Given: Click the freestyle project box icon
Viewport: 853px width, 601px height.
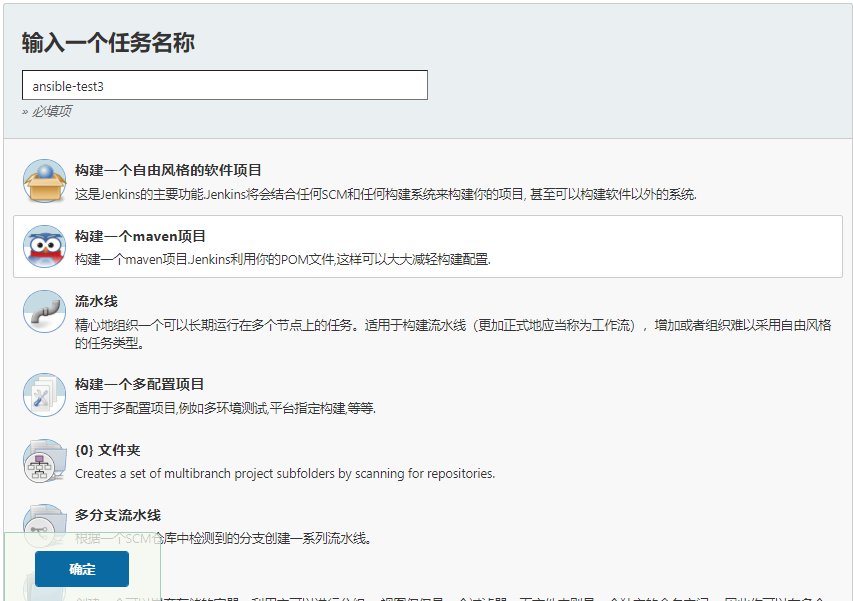Looking at the screenshot, I should (45, 181).
